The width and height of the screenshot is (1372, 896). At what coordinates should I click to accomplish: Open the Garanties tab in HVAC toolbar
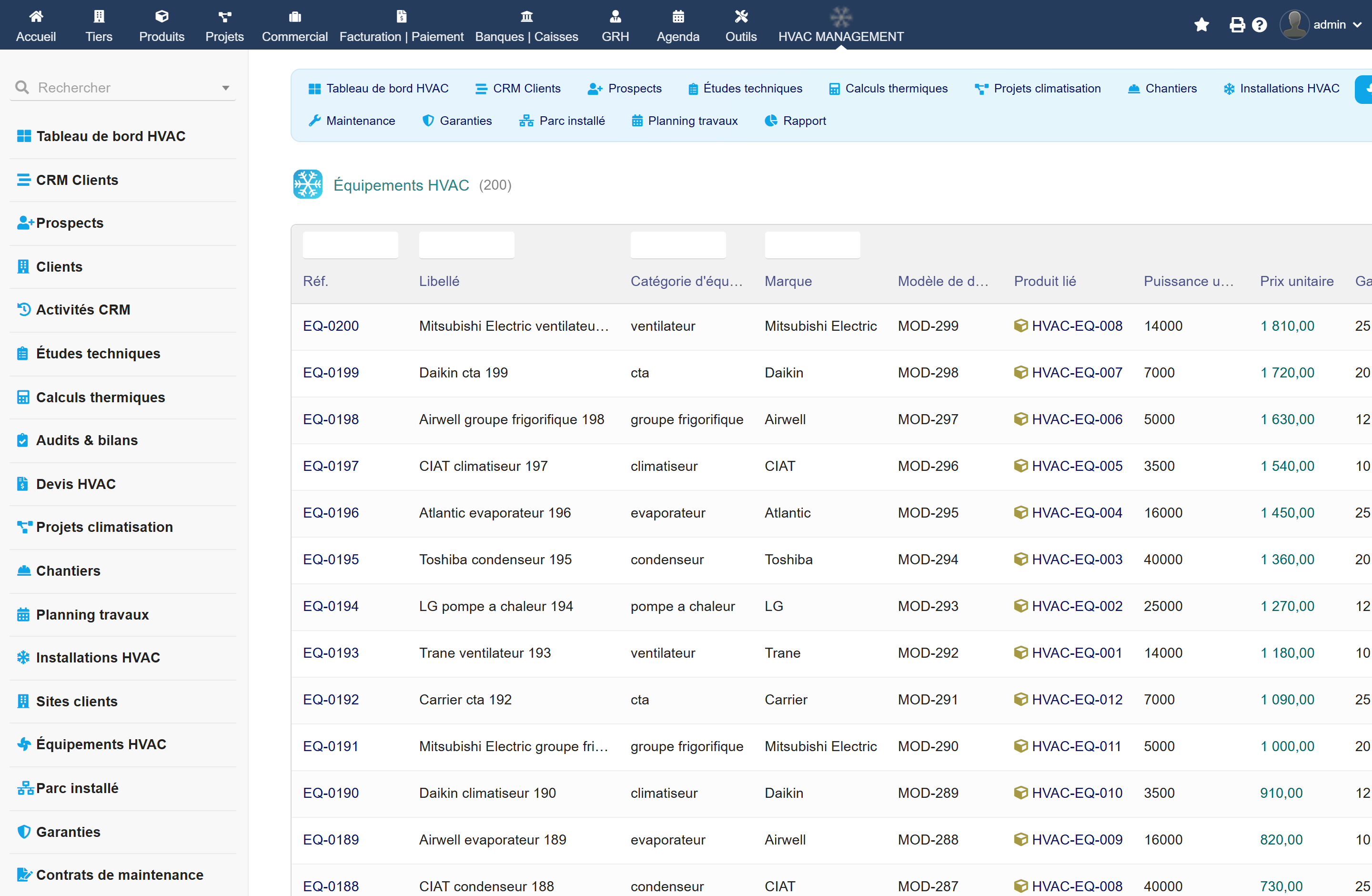pos(457,121)
